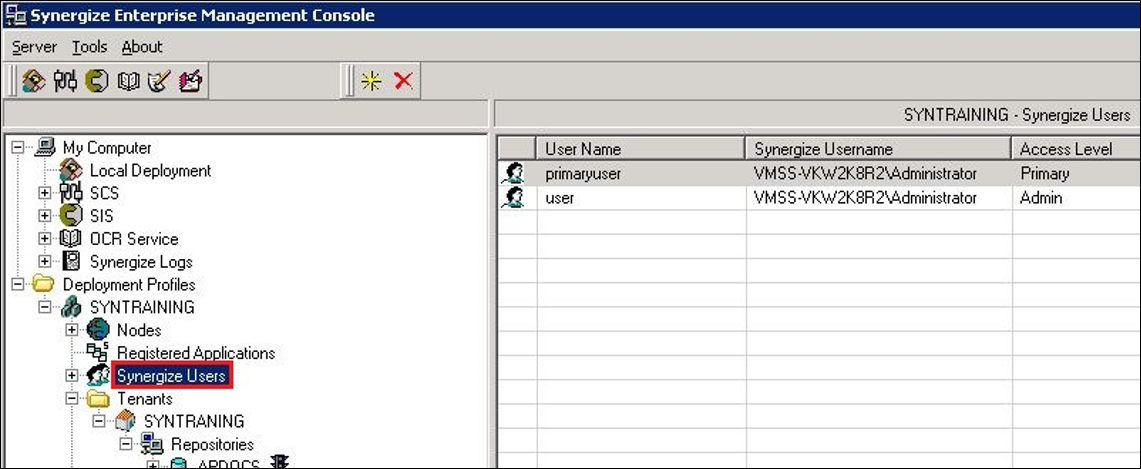Click the console icon in the title bar
The height and width of the screenshot is (469, 1141).
click(x=15, y=15)
